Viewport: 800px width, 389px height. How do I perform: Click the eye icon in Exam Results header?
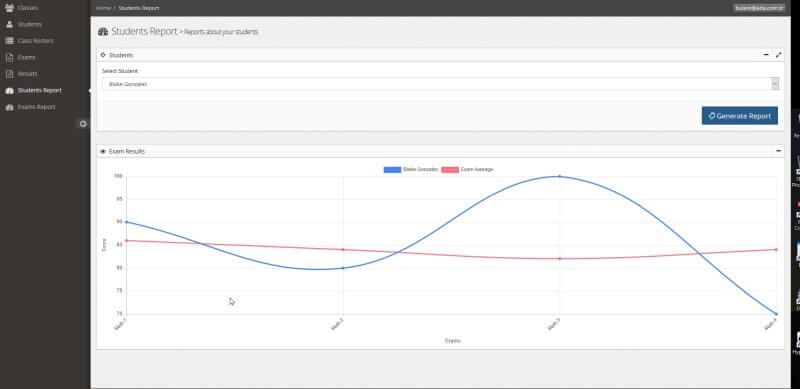(x=103, y=152)
